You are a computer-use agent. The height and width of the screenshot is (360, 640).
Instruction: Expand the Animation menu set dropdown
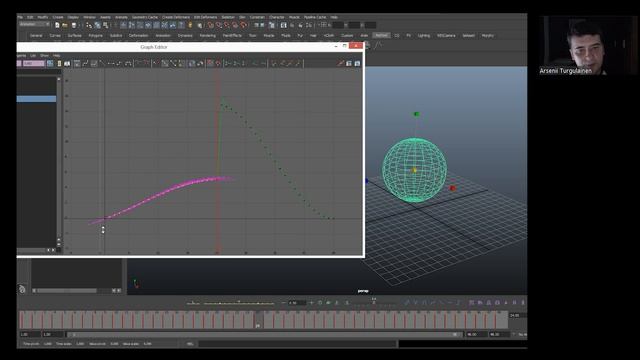[34, 24]
